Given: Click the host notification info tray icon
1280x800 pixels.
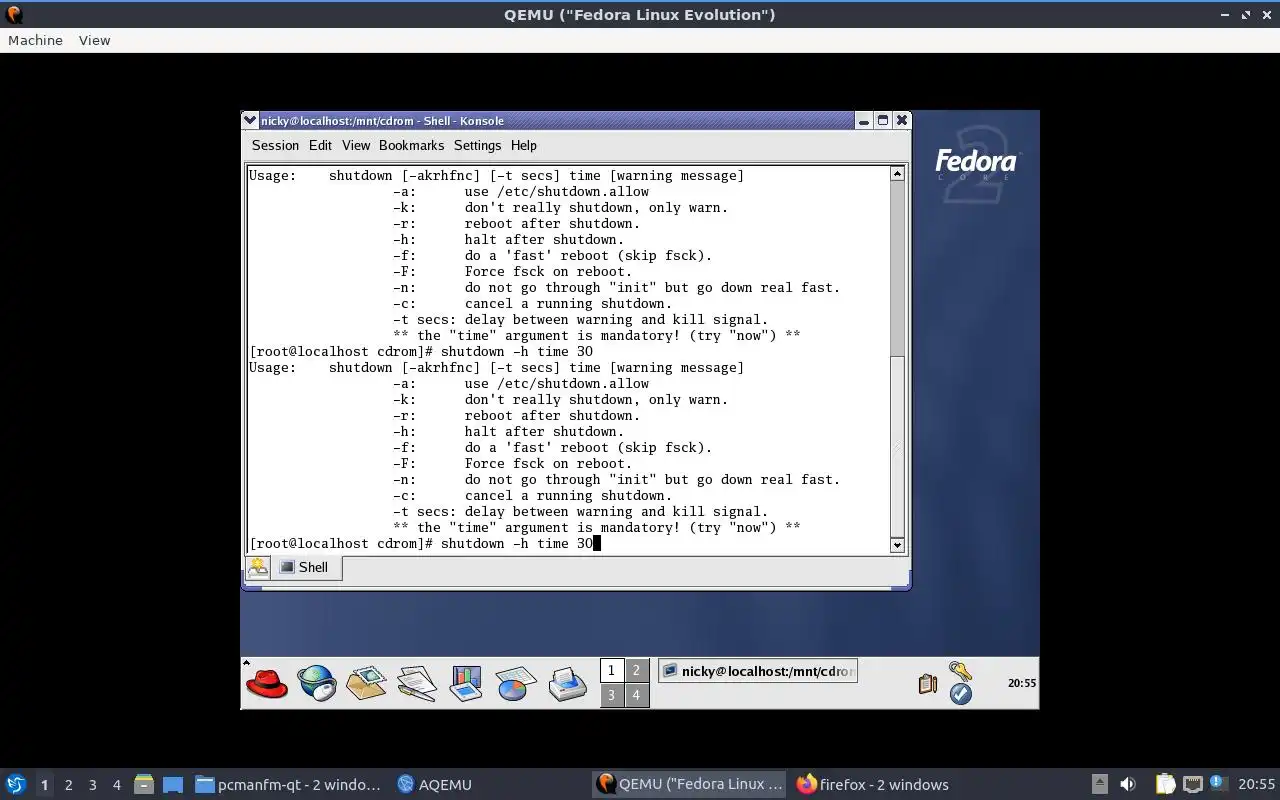Looking at the screenshot, I should (x=1218, y=783).
